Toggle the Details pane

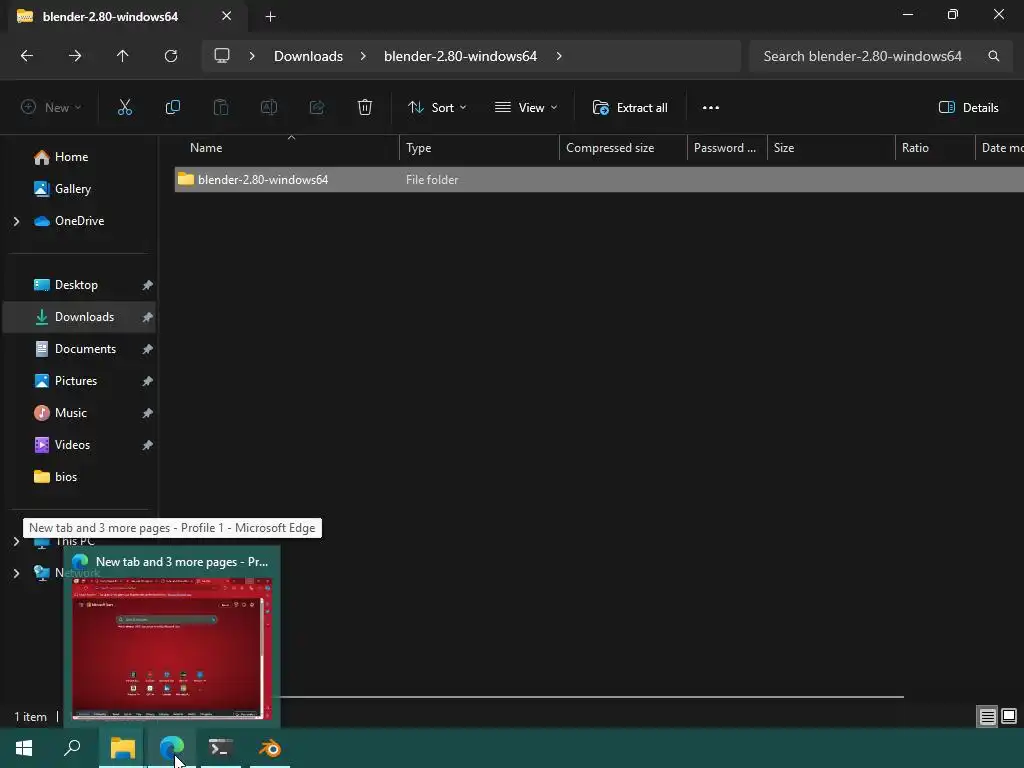(x=968, y=108)
